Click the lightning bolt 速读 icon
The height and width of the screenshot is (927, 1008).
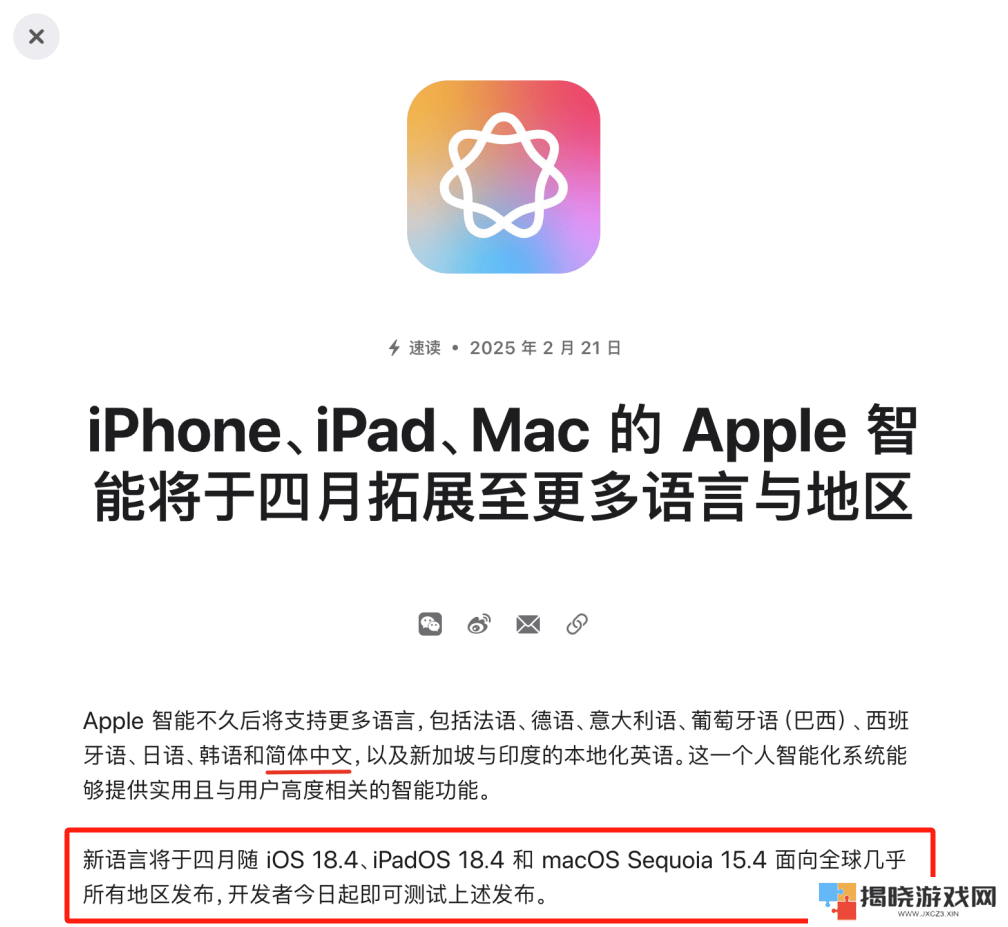click(394, 348)
